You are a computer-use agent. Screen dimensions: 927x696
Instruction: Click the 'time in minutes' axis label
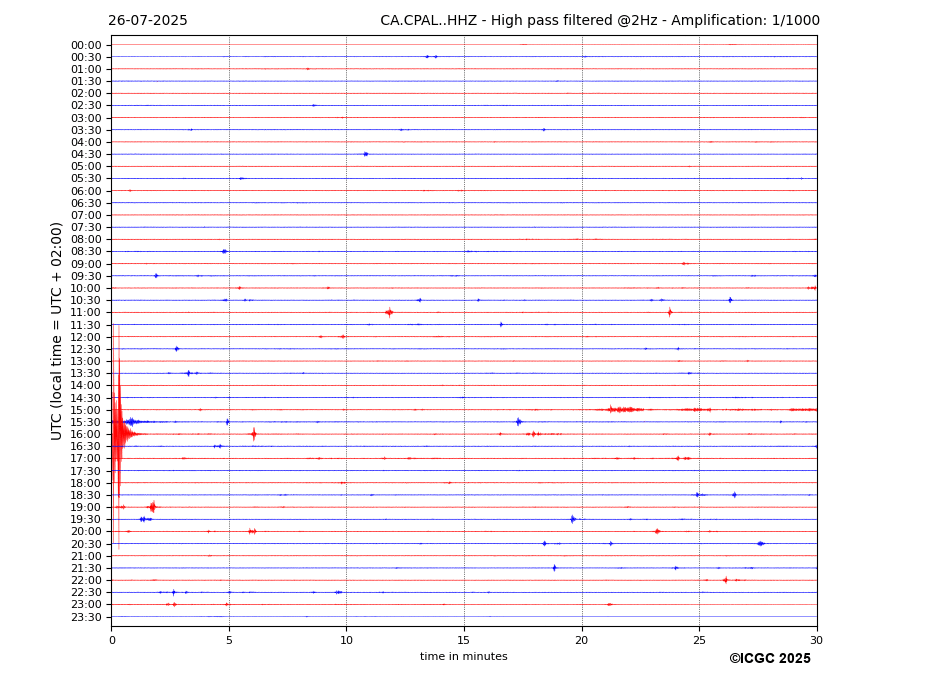[x=464, y=656]
